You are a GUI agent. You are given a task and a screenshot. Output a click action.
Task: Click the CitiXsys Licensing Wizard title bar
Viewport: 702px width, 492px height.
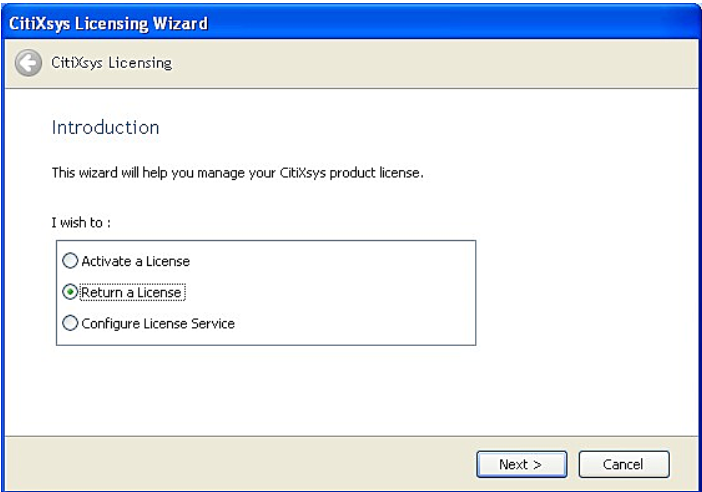(351, 22)
